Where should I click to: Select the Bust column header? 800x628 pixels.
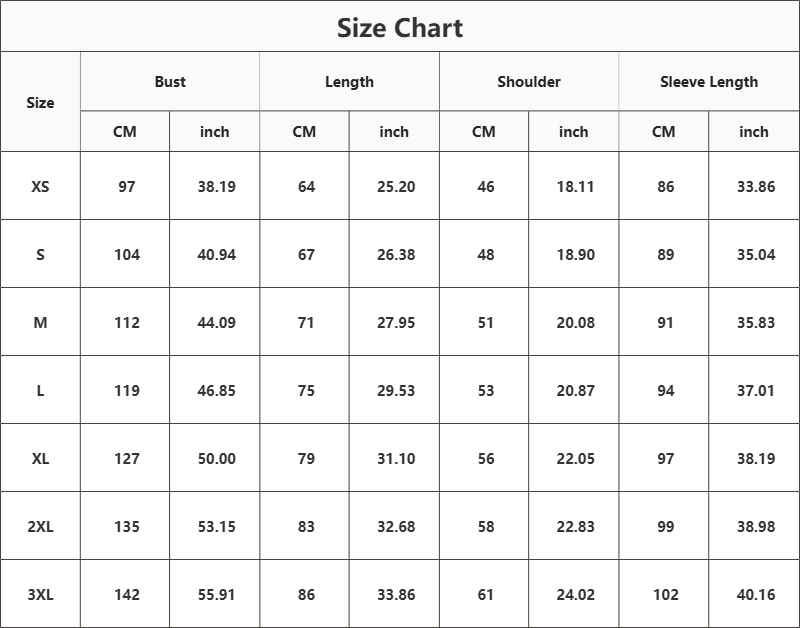[170, 82]
